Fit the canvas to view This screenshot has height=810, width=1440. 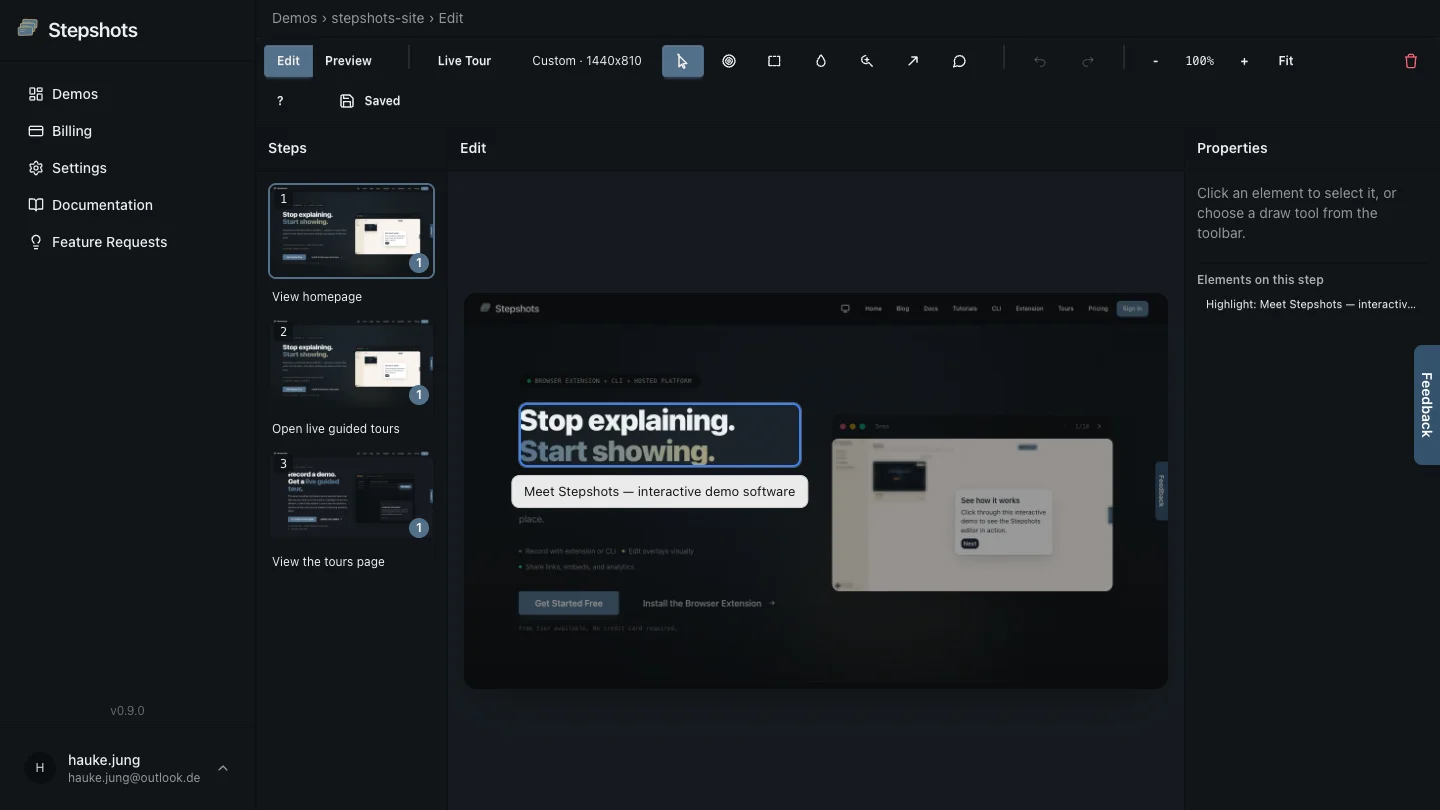(x=1286, y=61)
